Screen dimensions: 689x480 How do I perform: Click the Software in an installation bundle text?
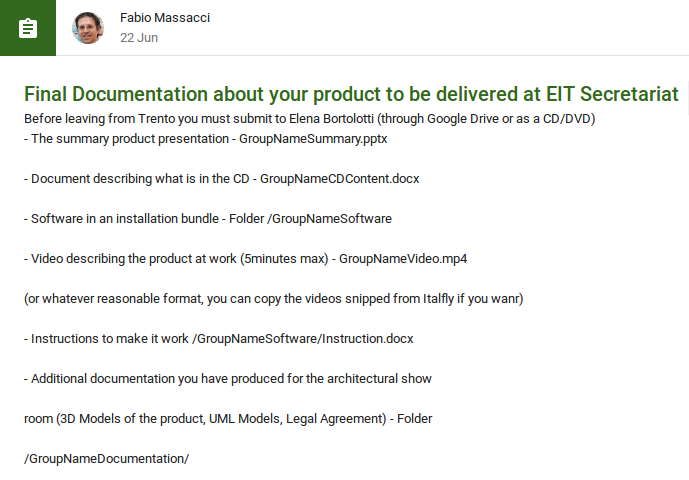click(x=125, y=219)
